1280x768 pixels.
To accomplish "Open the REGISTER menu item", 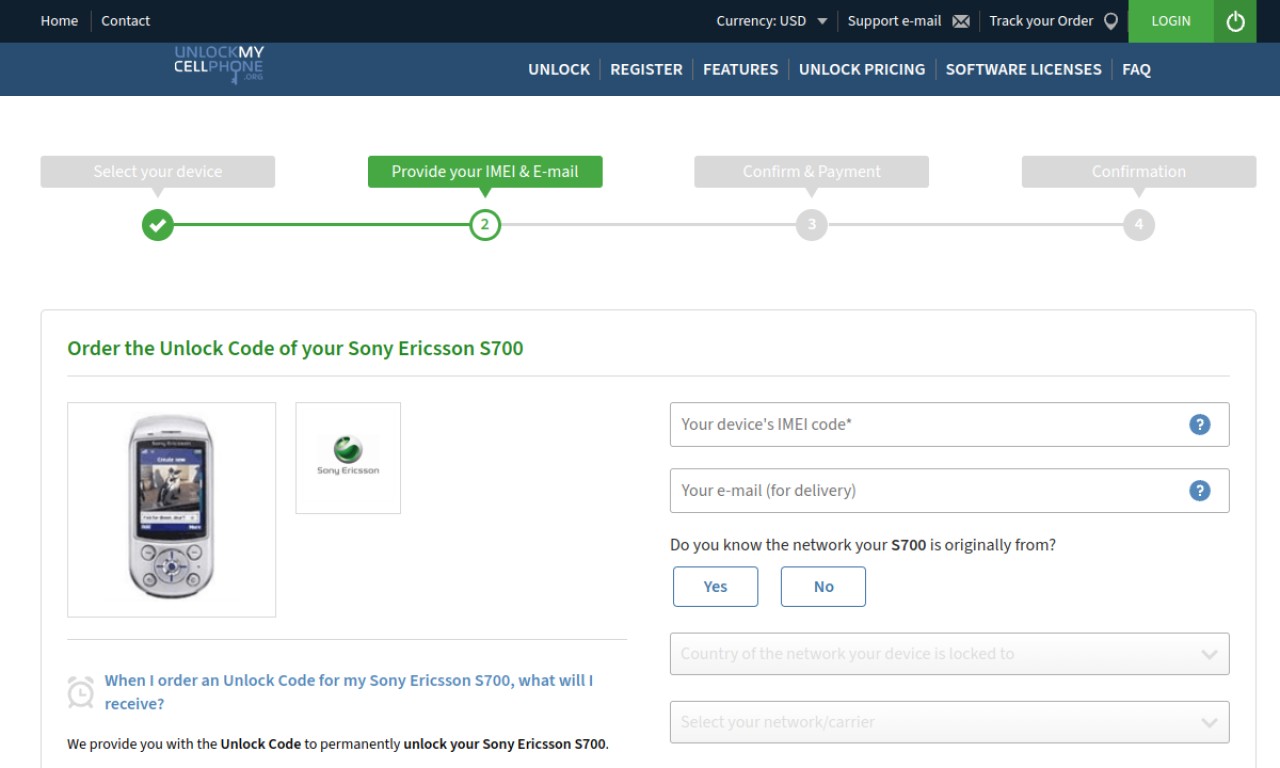I will (x=646, y=69).
